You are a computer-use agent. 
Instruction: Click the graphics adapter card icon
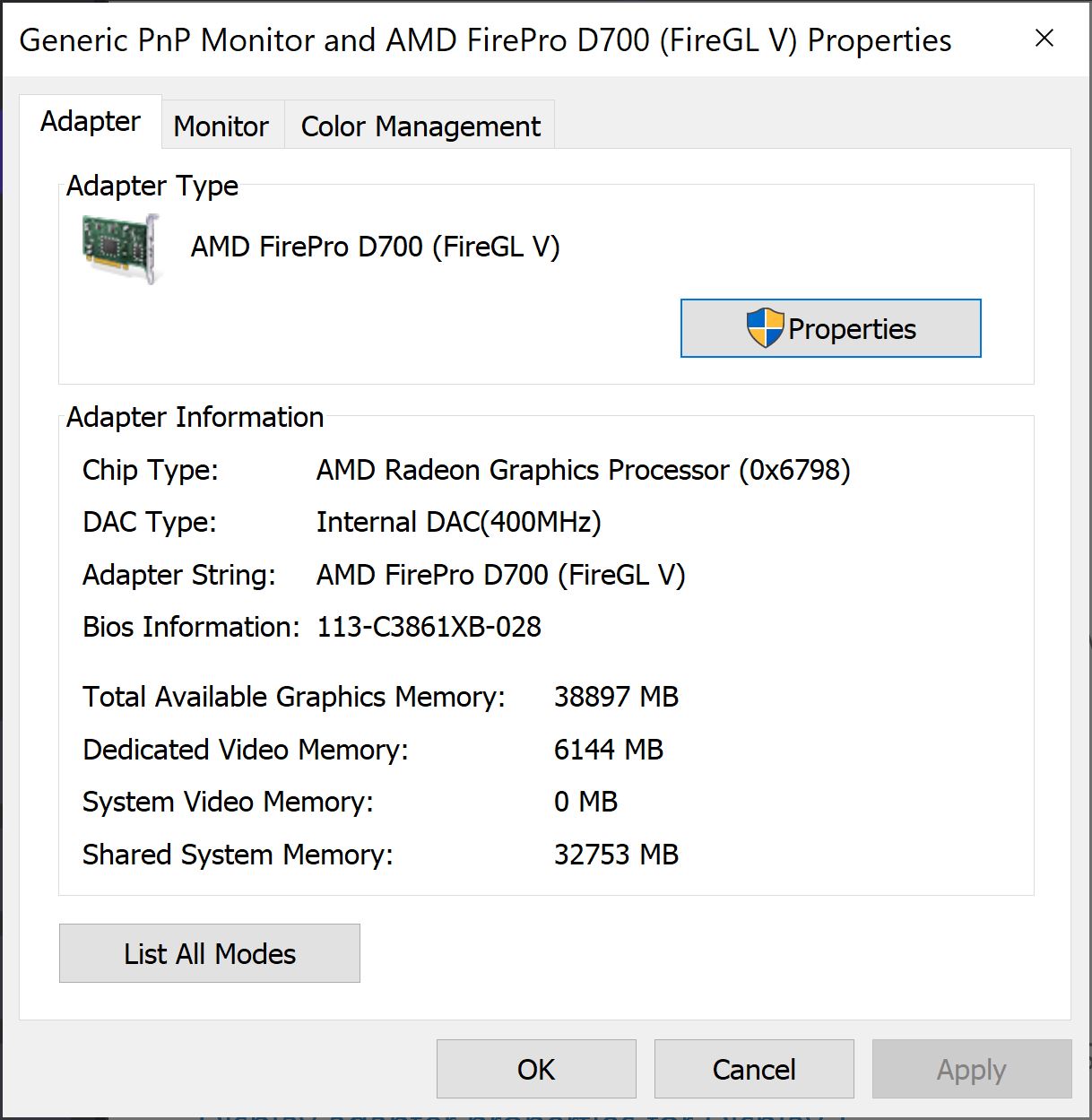(x=121, y=248)
